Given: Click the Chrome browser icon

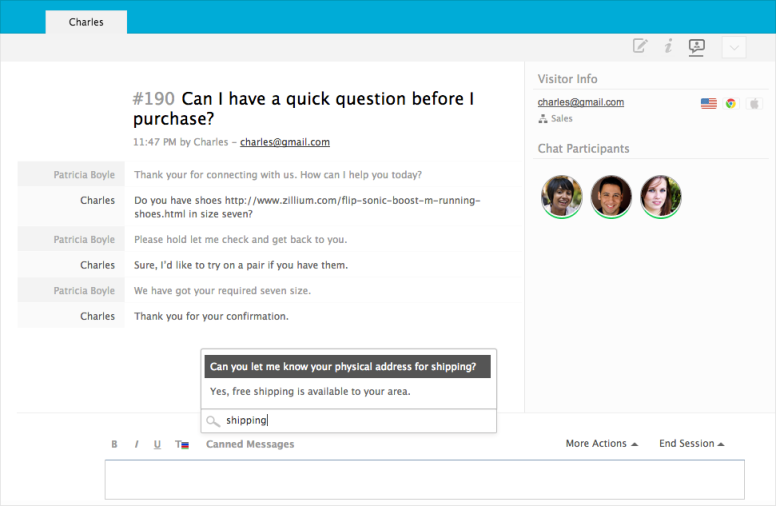Looking at the screenshot, I should click(x=731, y=103).
